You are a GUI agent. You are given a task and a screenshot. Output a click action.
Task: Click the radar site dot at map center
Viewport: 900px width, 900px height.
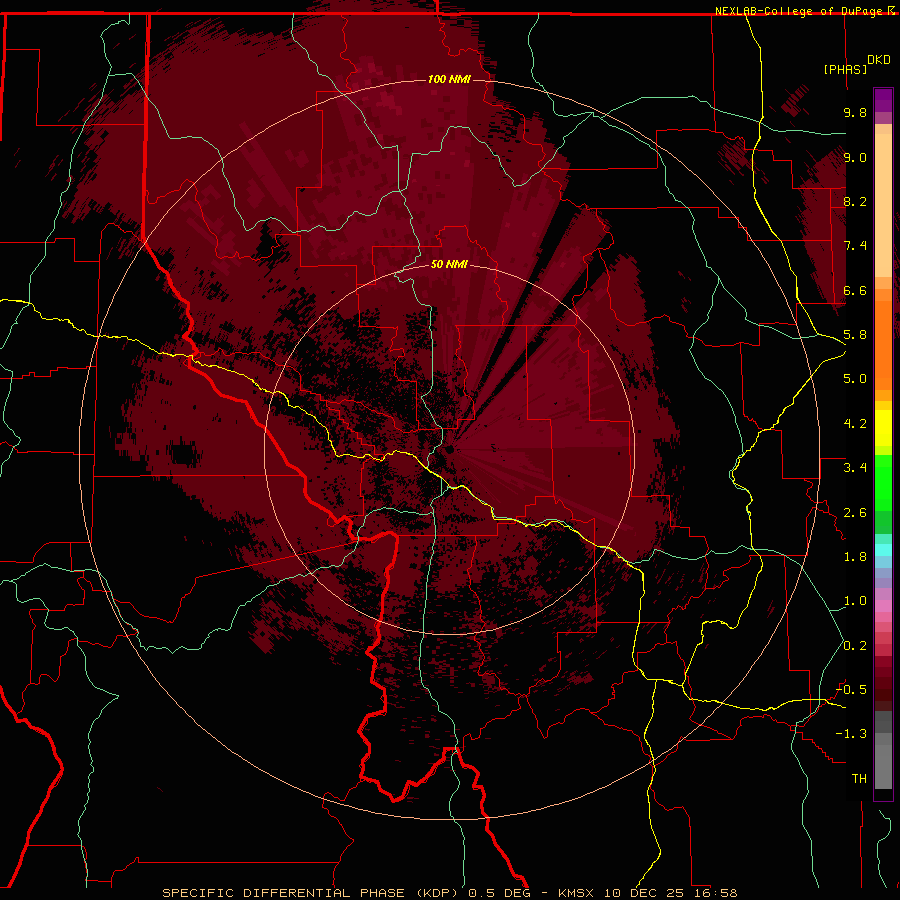450,450
